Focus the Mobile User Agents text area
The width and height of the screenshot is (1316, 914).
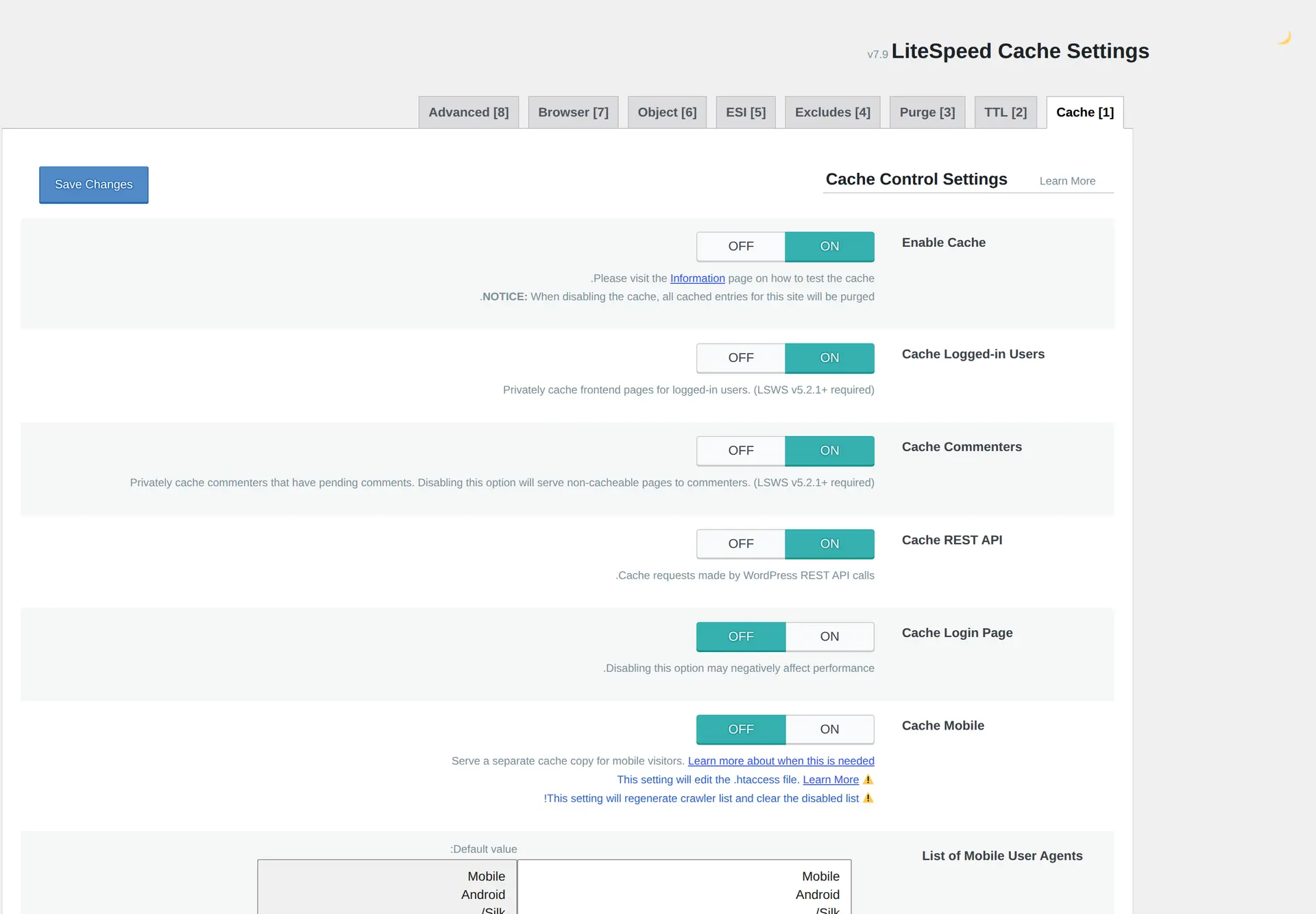click(x=684, y=887)
